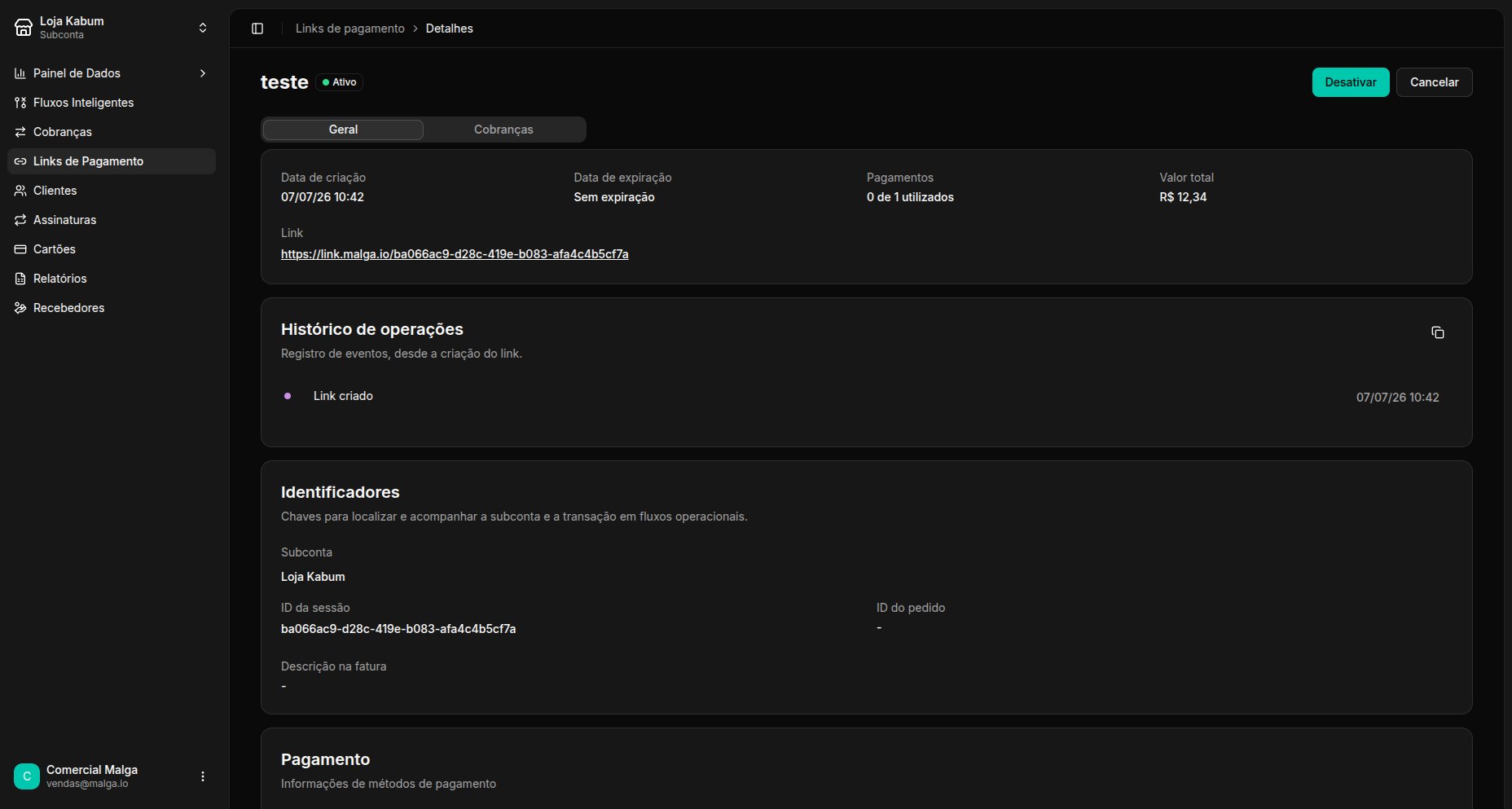
Task: Click the Link criado event row
Action: [866, 397]
